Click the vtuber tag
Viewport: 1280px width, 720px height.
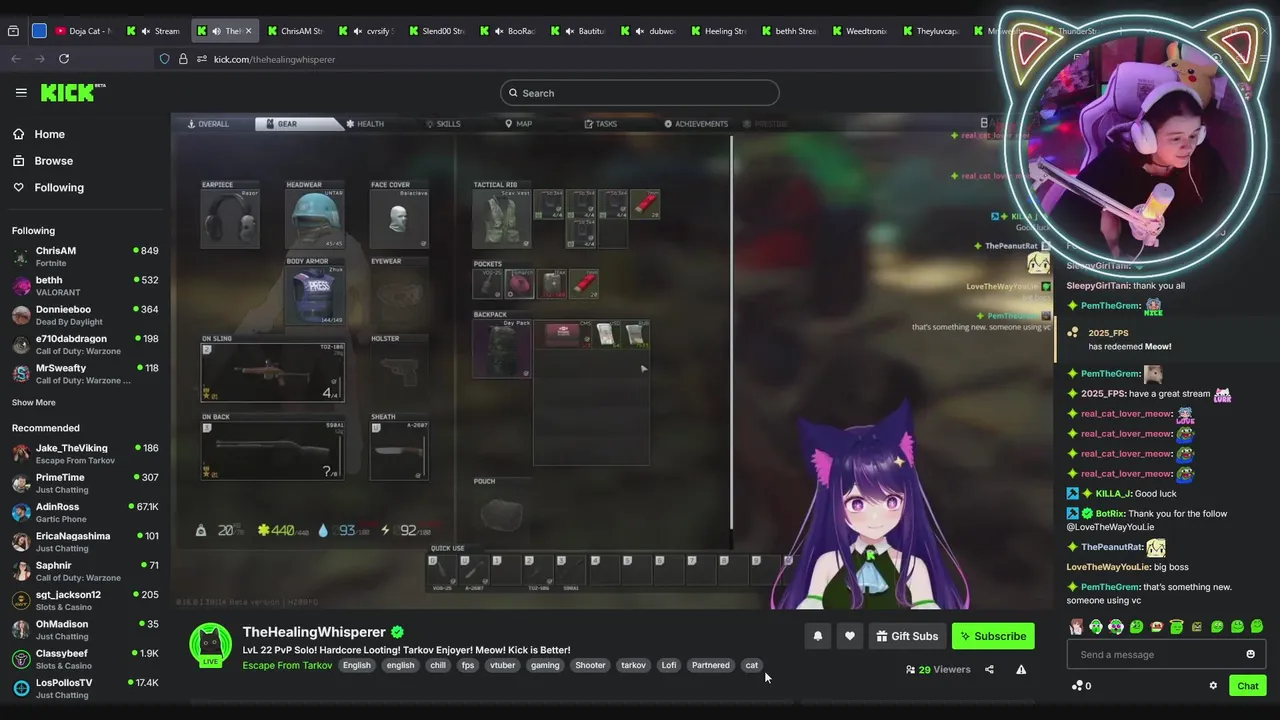pos(502,665)
